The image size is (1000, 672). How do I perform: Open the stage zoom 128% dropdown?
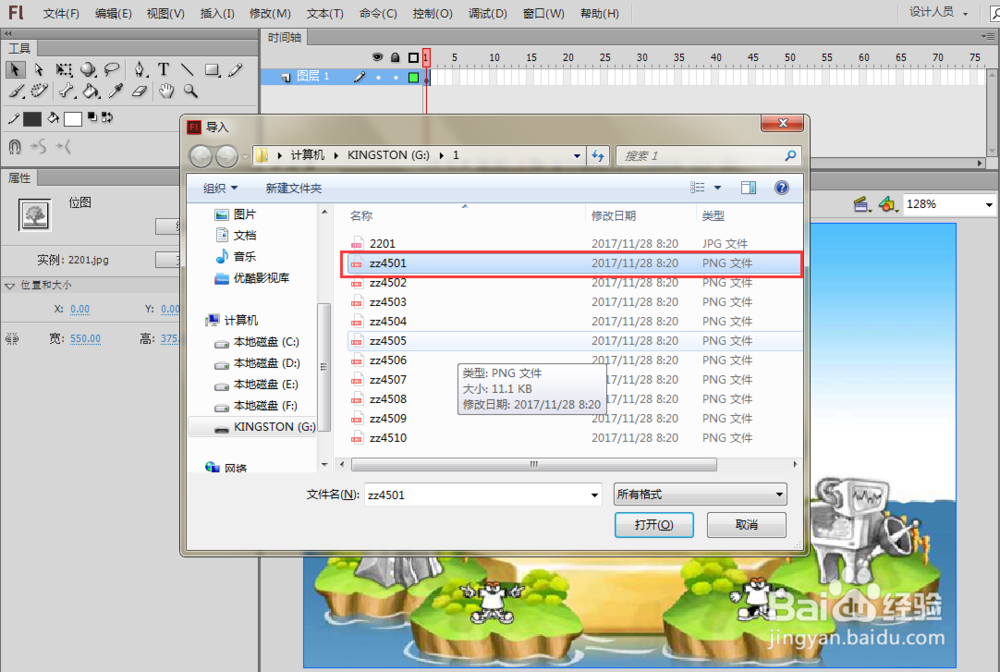(x=989, y=205)
